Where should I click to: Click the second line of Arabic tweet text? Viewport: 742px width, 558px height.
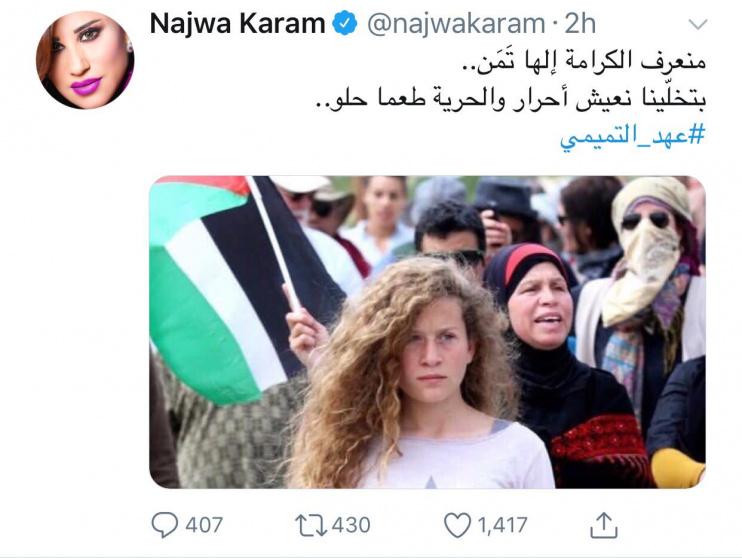point(510,98)
